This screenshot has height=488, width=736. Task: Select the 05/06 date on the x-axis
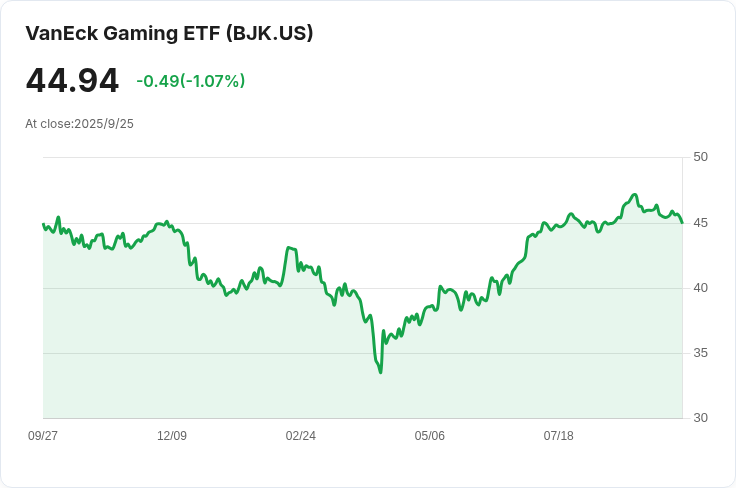click(430, 436)
